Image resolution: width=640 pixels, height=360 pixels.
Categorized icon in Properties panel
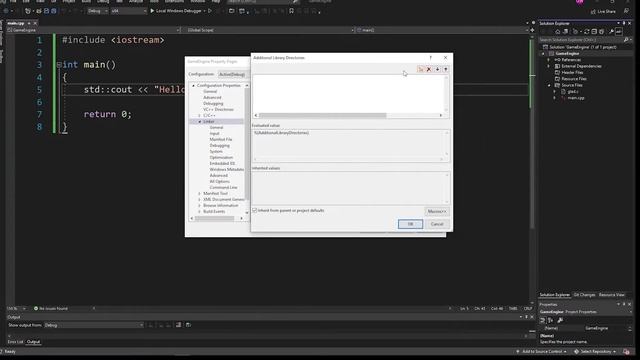543,320
